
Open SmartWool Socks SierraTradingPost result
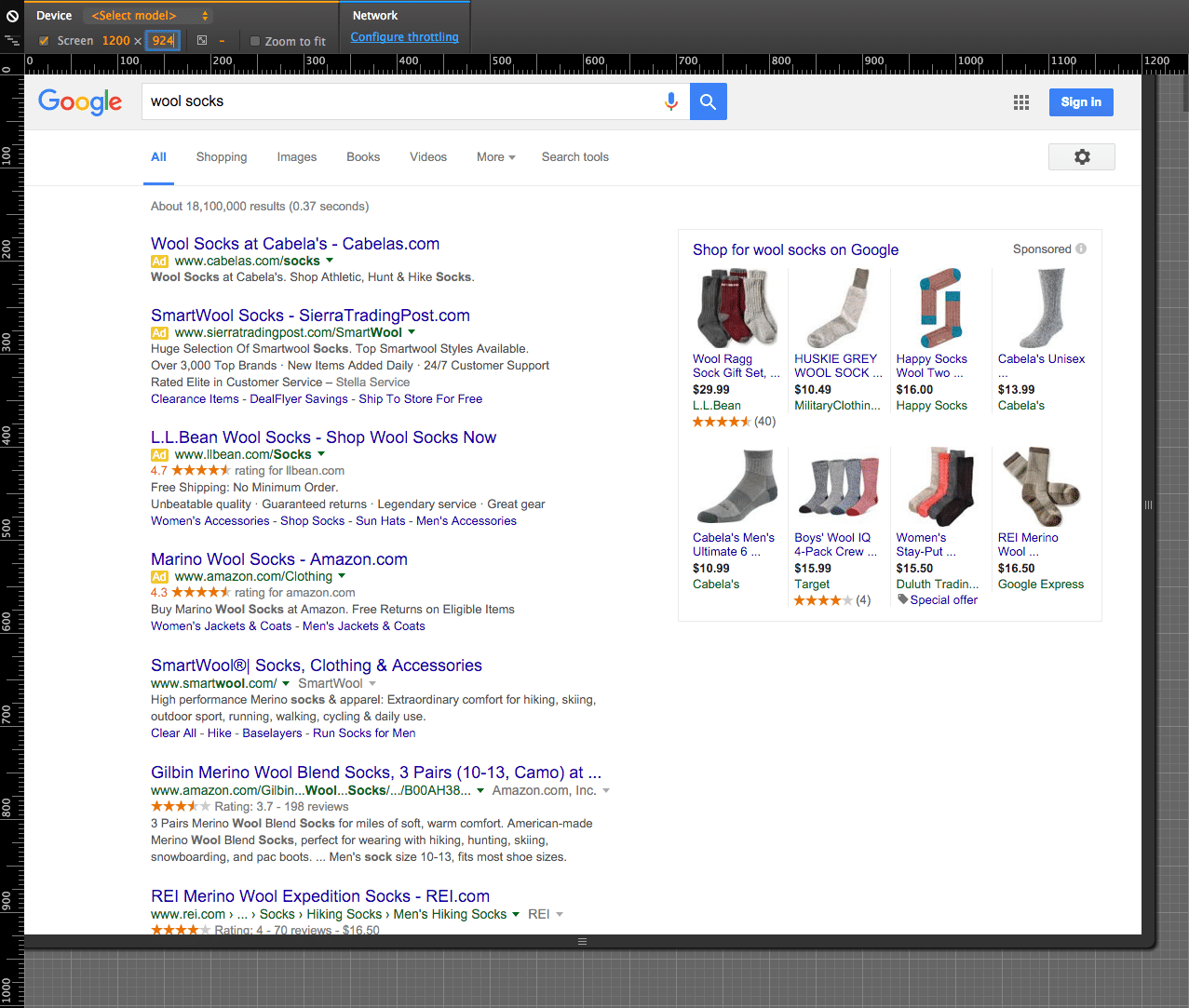point(310,316)
